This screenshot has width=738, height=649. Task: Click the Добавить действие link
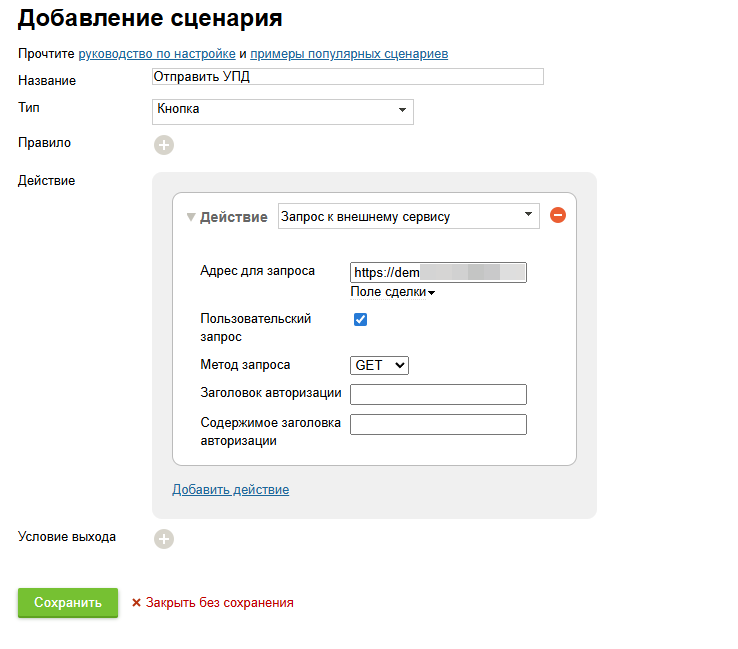[230, 490]
